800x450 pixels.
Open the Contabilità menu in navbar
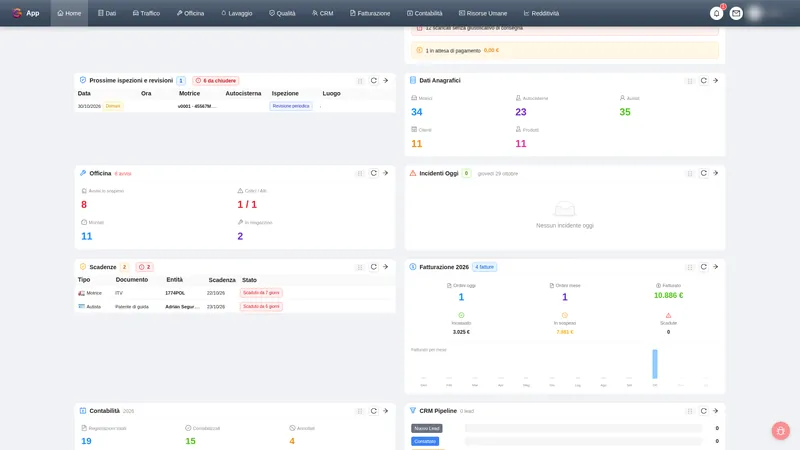pyautogui.click(x=424, y=13)
